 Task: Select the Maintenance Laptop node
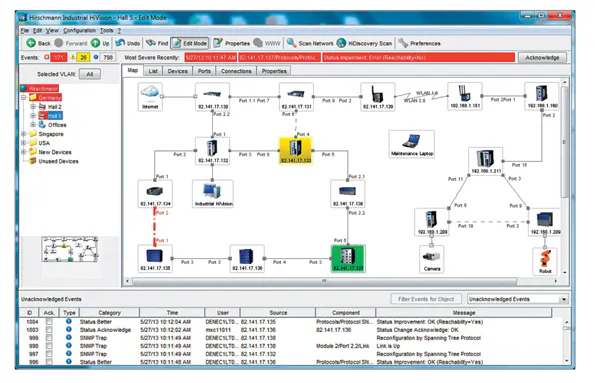coord(412,144)
